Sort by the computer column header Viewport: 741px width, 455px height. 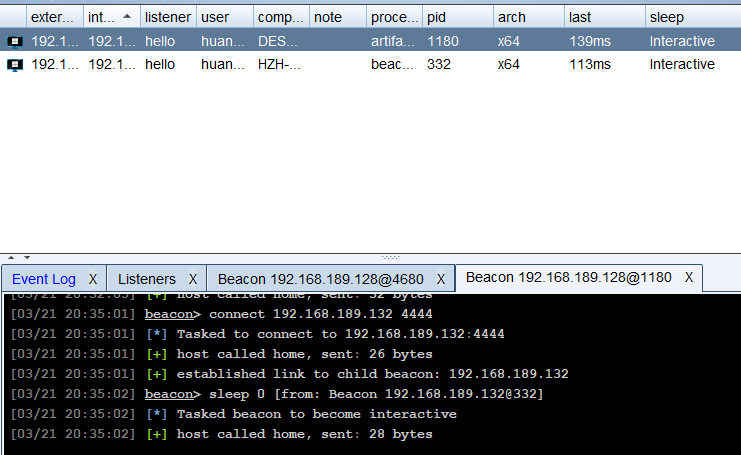pos(281,17)
